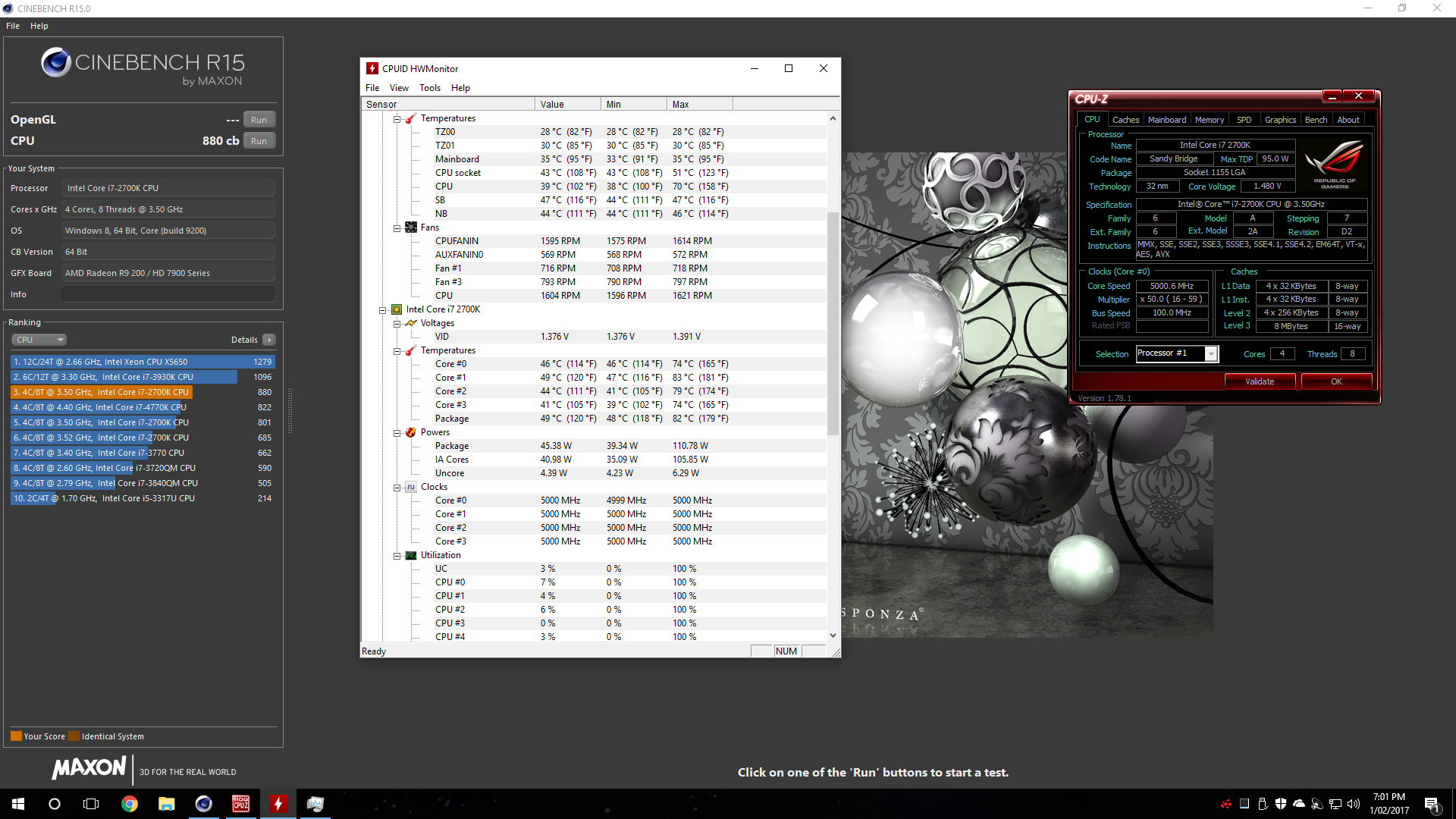Image resolution: width=1456 pixels, height=819 pixels.
Task: Select the CPUFANIN fan row
Action: [593, 241]
